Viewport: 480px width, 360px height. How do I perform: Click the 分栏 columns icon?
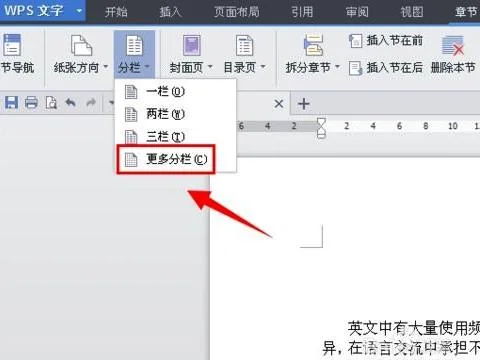(x=134, y=45)
